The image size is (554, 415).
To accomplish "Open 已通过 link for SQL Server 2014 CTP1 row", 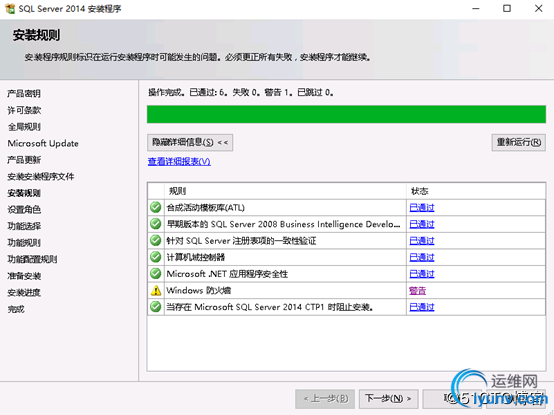I will click(x=422, y=307).
